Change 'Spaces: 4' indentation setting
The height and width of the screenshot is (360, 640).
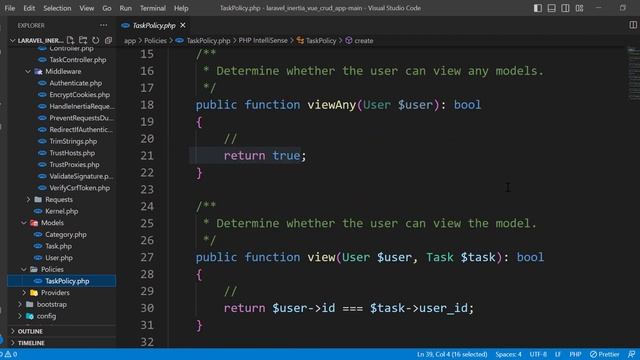click(508, 354)
